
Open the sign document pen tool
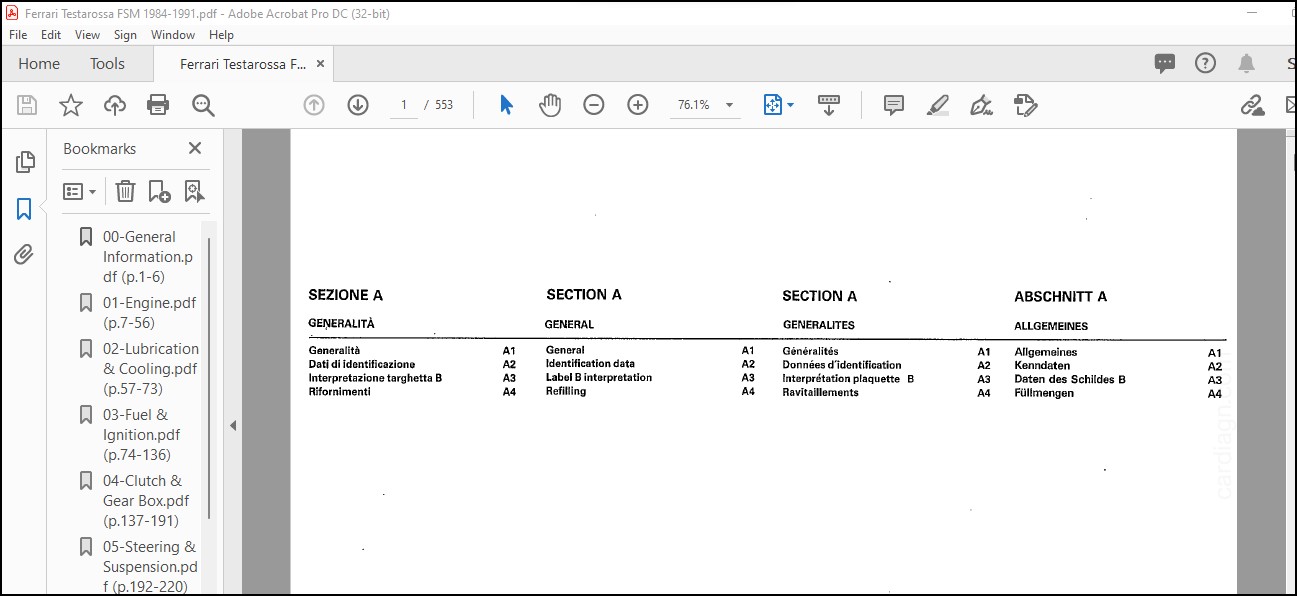click(x=982, y=105)
